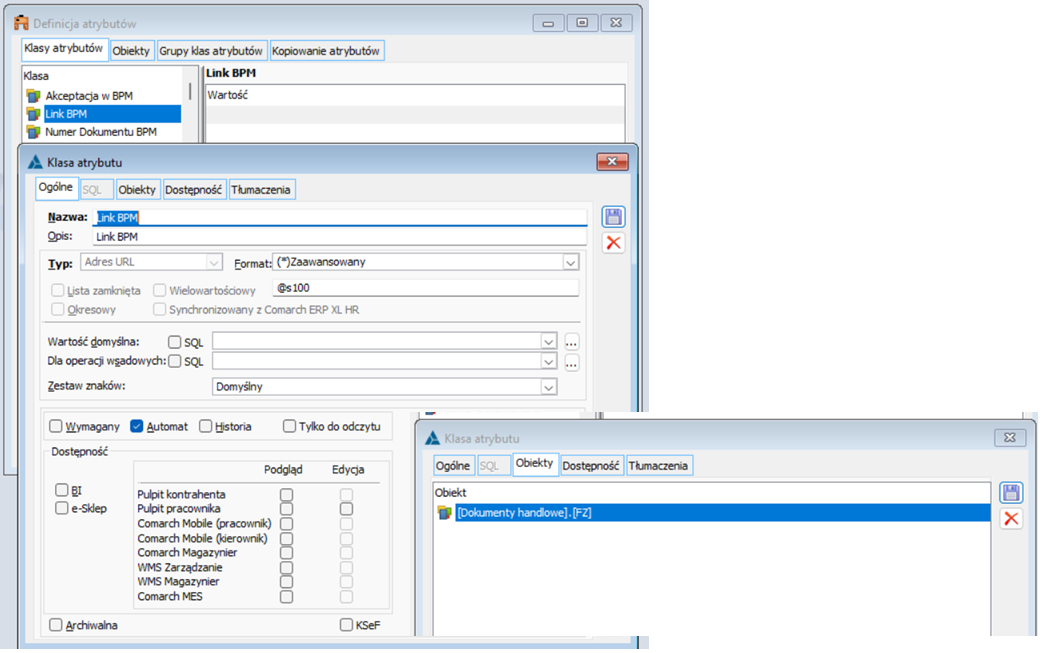Open the Grupy klas atrybutów tab
The height and width of the screenshot is (653, 1046).
[x=211, y=51]
